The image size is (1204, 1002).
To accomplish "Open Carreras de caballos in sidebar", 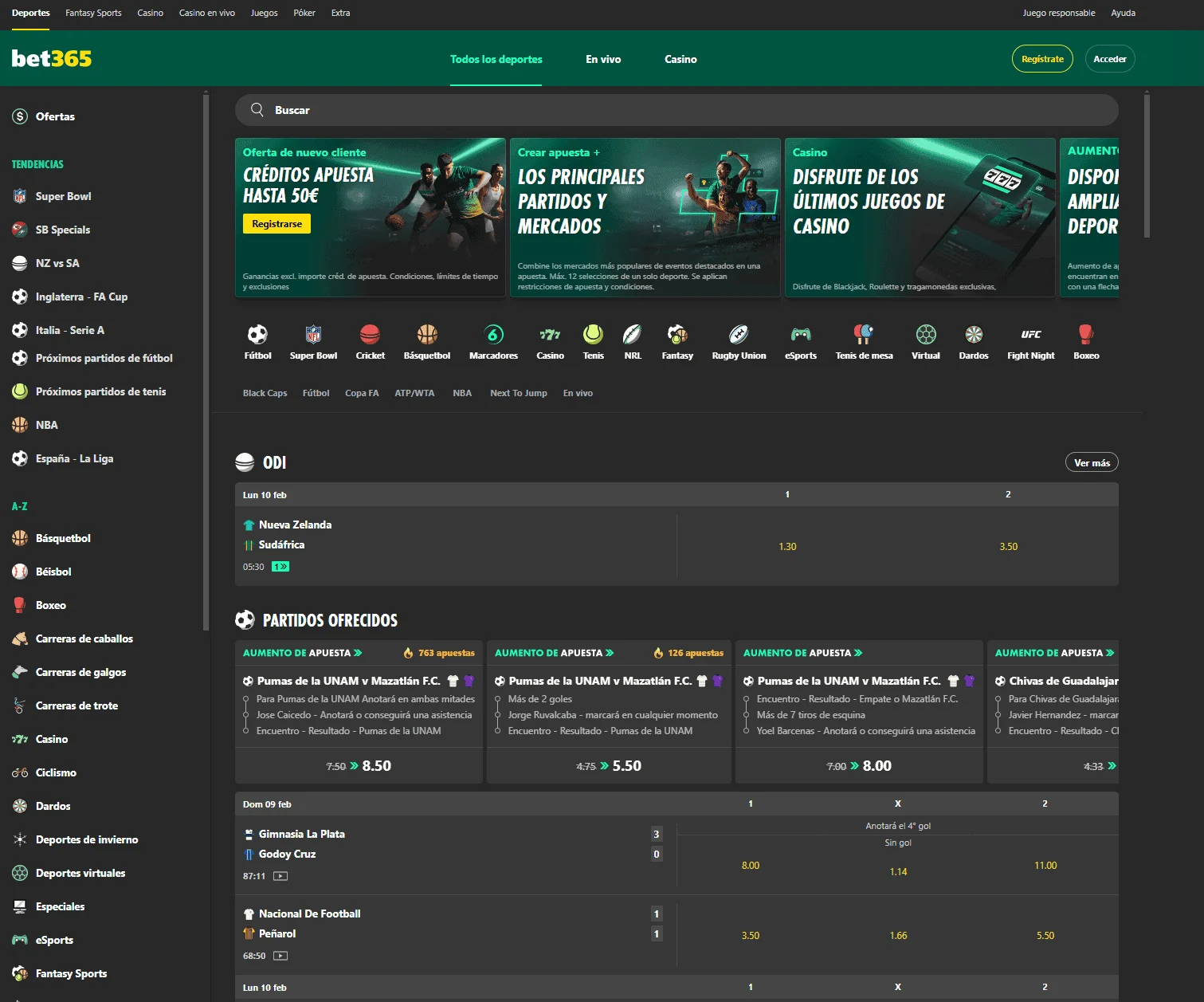I will pyautogui.click(x=84, y=639).
